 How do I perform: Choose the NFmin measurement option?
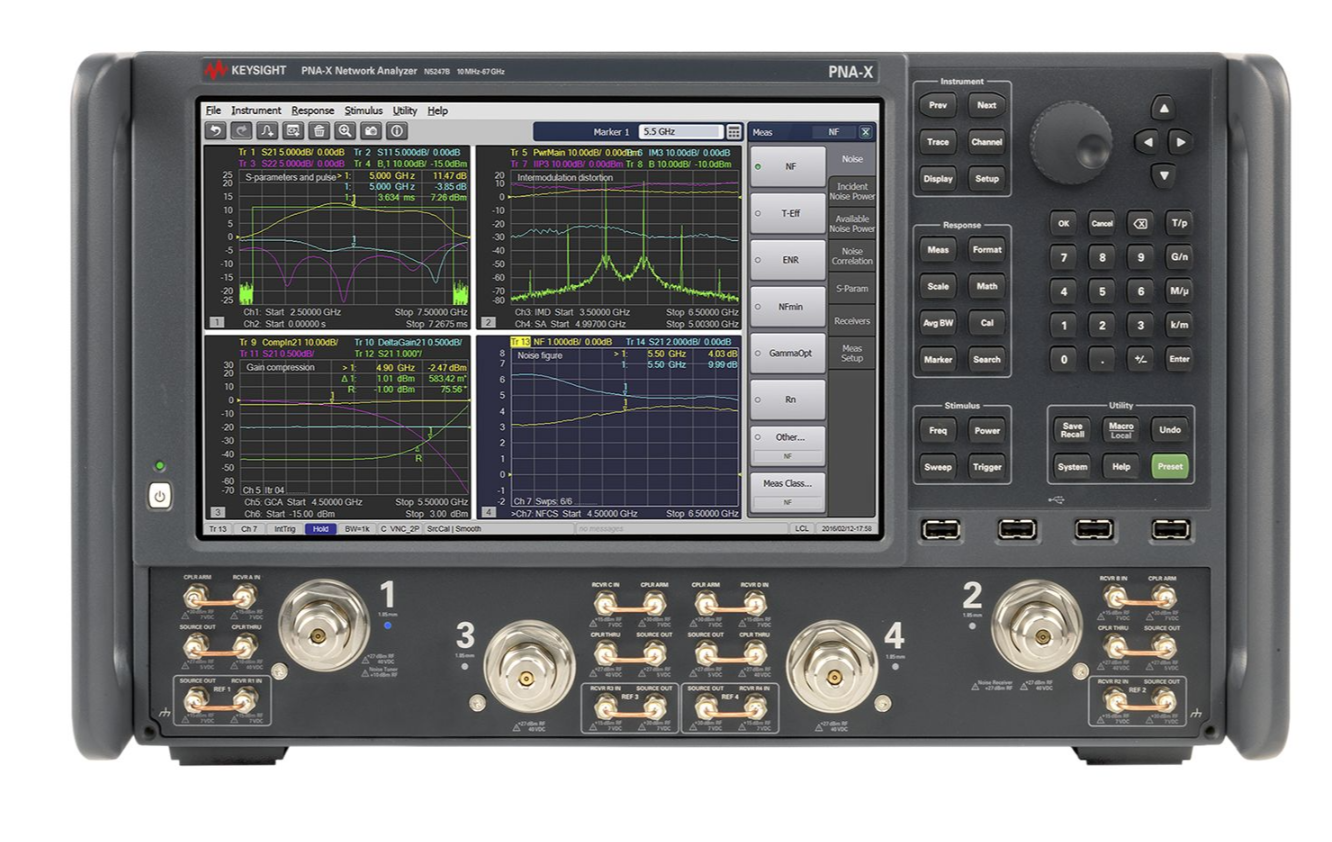(x=787, y=306)
